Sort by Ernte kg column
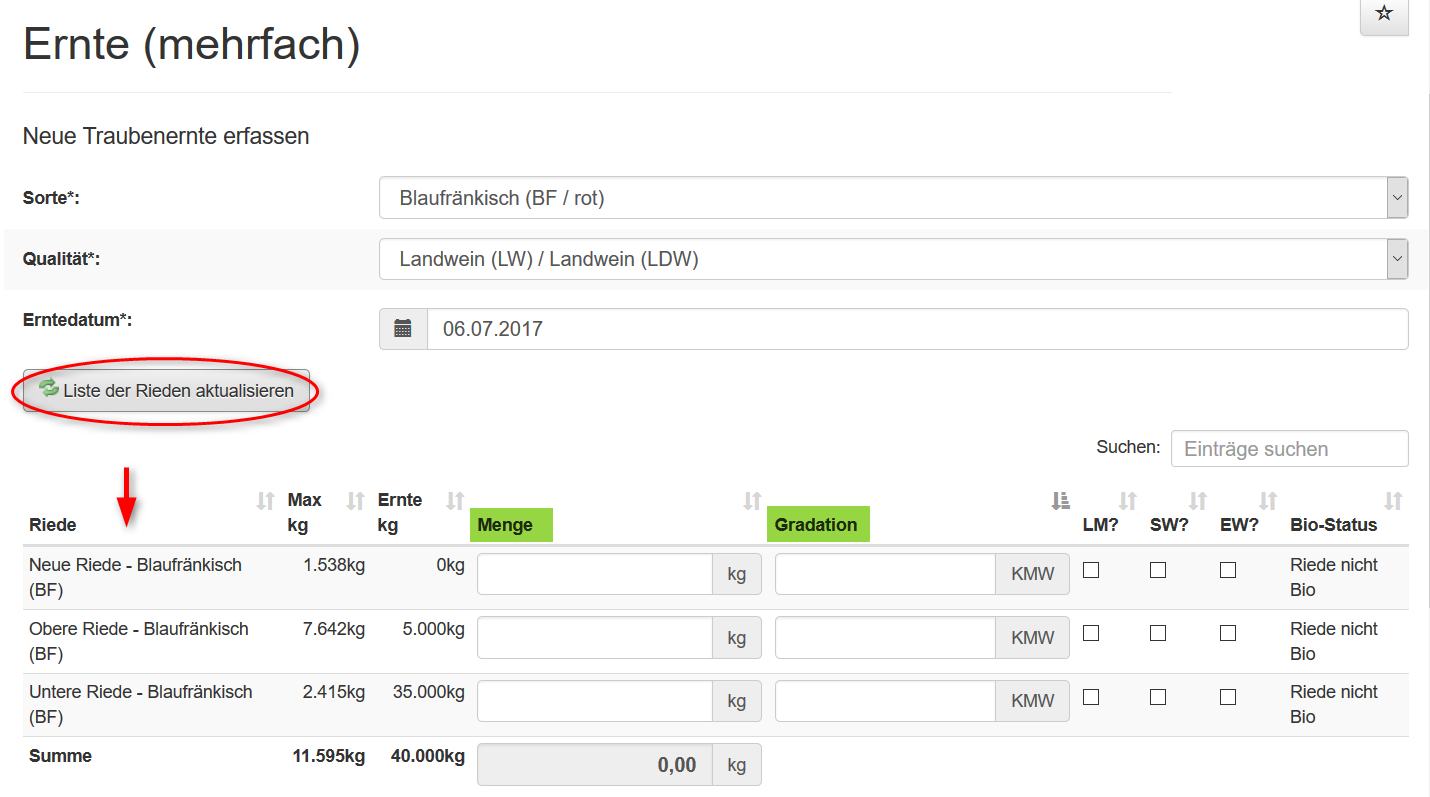1430x797 pixels. pos(455,500)
